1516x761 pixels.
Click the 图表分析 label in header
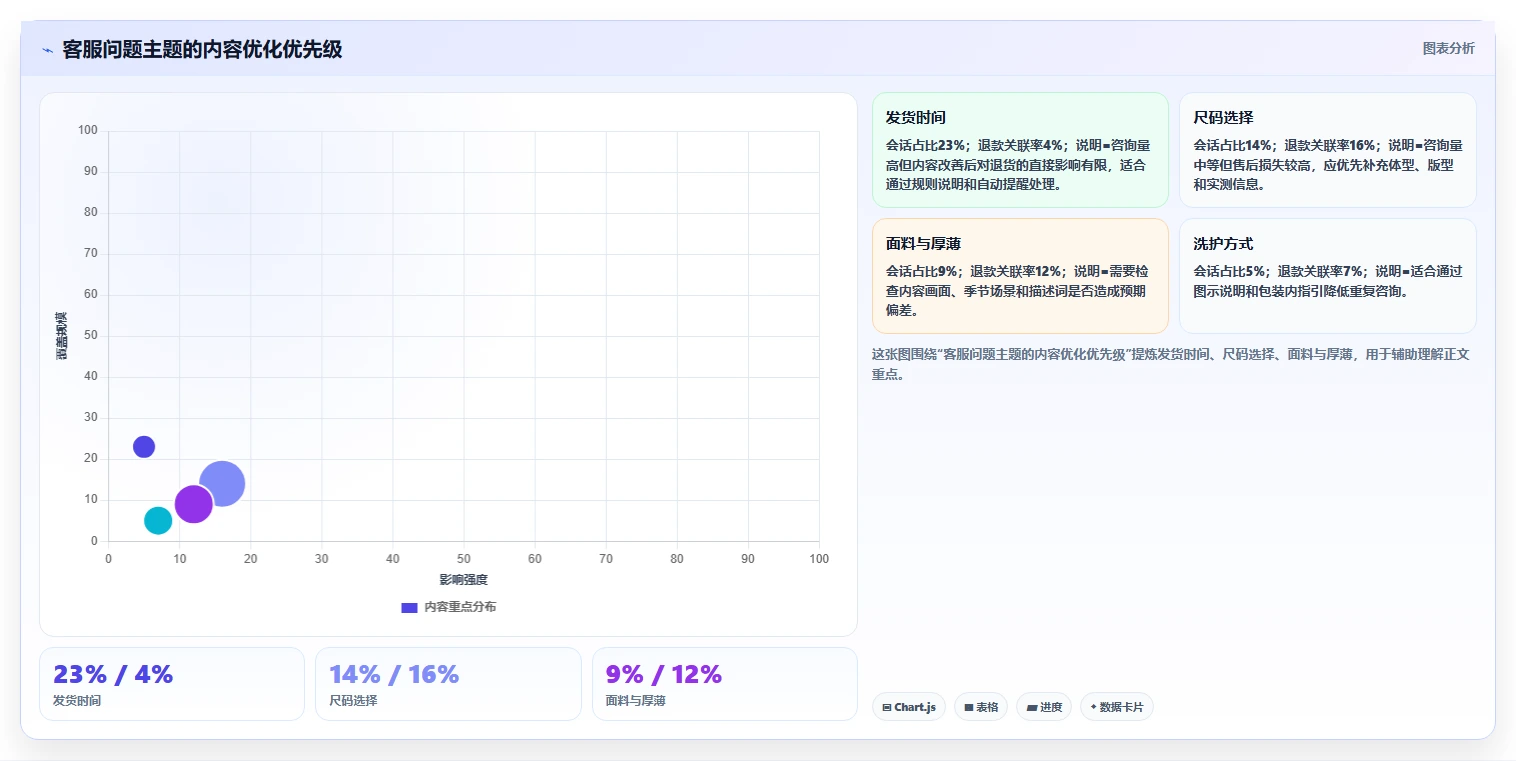(x=1448, y=48)
